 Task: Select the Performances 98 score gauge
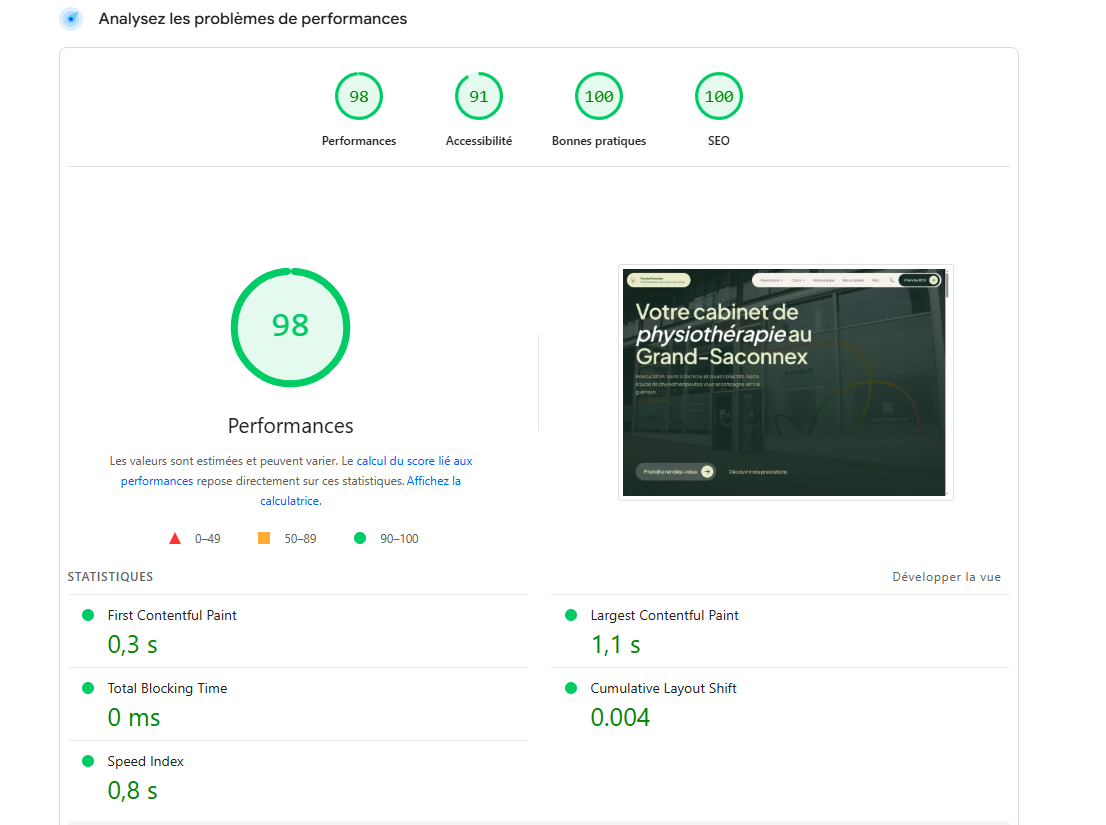point(359,97)
